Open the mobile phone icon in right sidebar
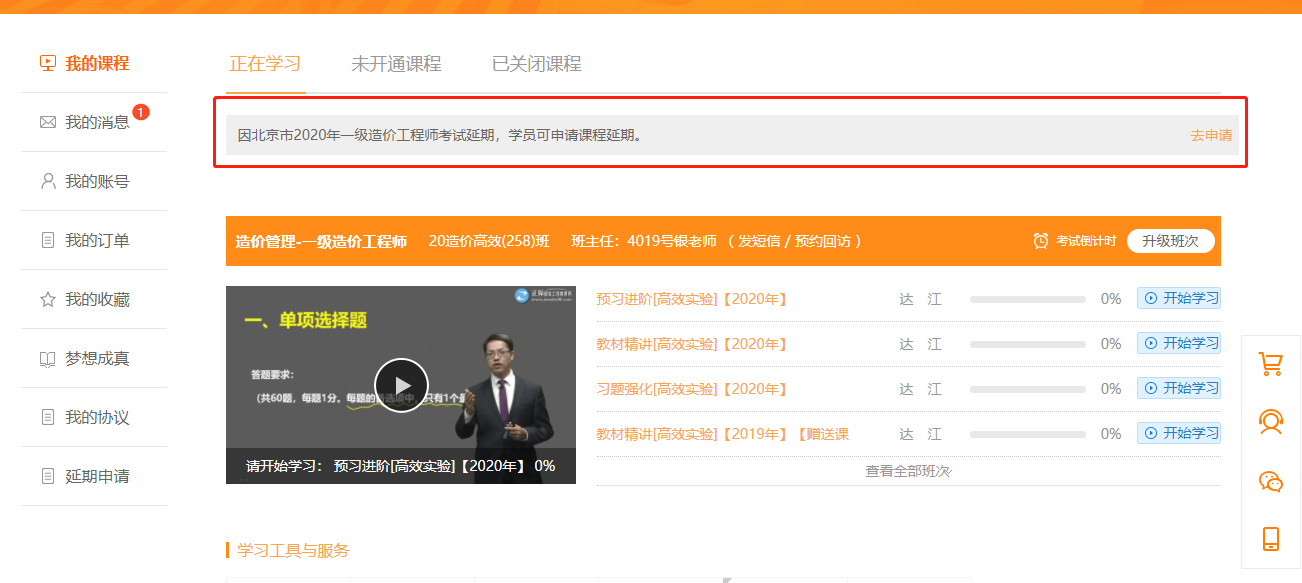Screen dimensions: 1302x583 pyautogui.click(x=1270, y=539)
